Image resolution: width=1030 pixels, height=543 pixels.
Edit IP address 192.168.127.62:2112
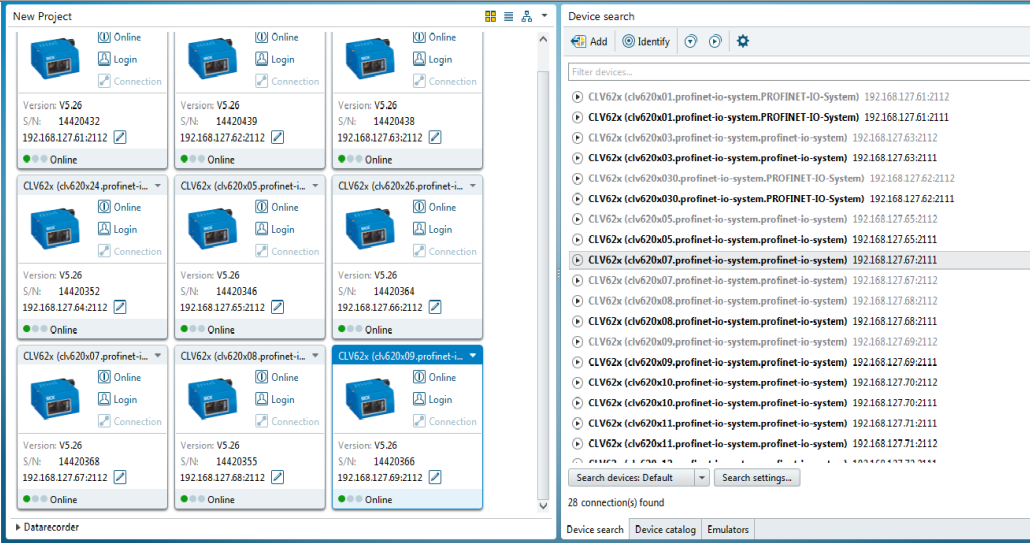click(x=277, y=137)
